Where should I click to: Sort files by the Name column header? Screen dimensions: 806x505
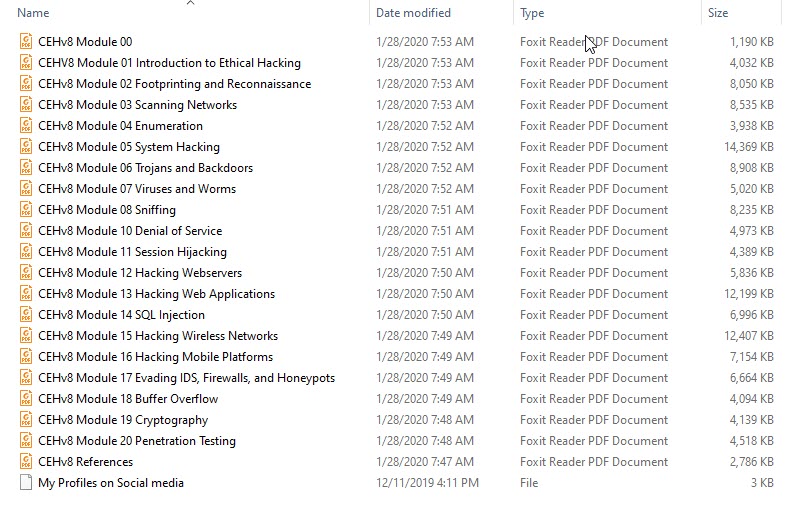point(33,13)
